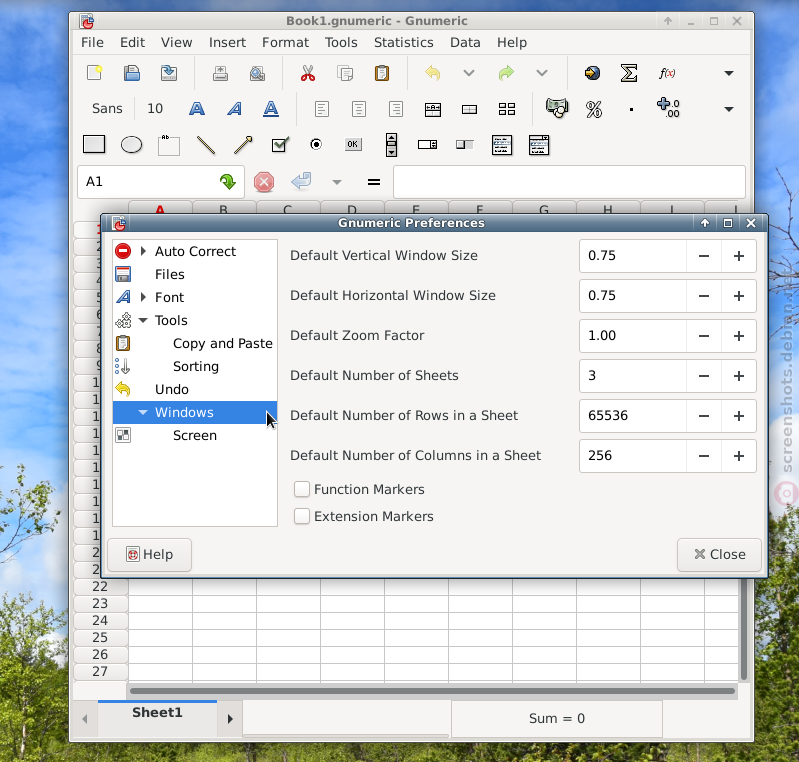Click the Sum sigma icon

[629, 73]
